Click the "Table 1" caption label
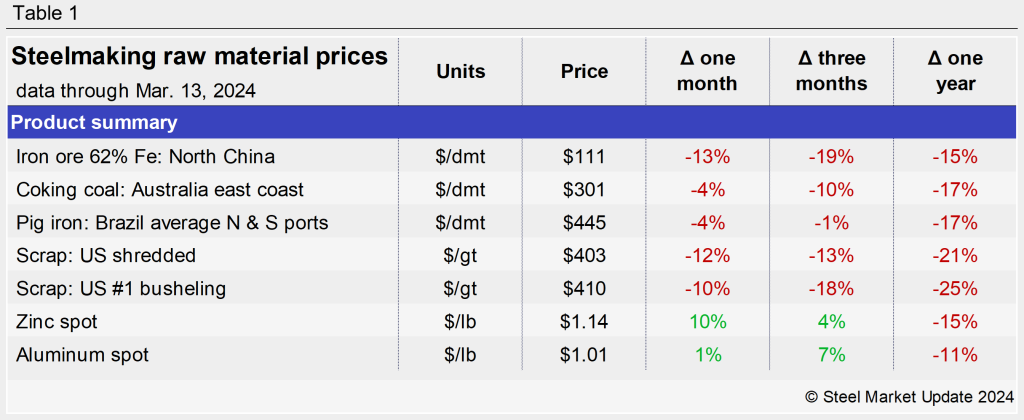The width and height of the screenshot is (1024, 420). [x=43, y=13]
